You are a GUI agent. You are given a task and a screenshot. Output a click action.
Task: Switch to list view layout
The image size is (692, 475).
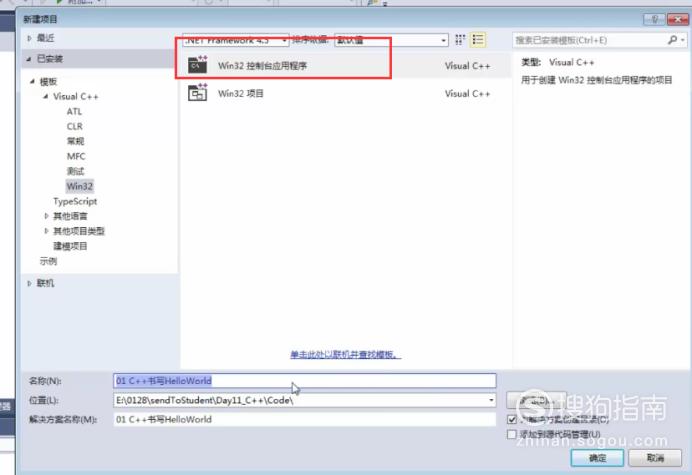point(478,40)
